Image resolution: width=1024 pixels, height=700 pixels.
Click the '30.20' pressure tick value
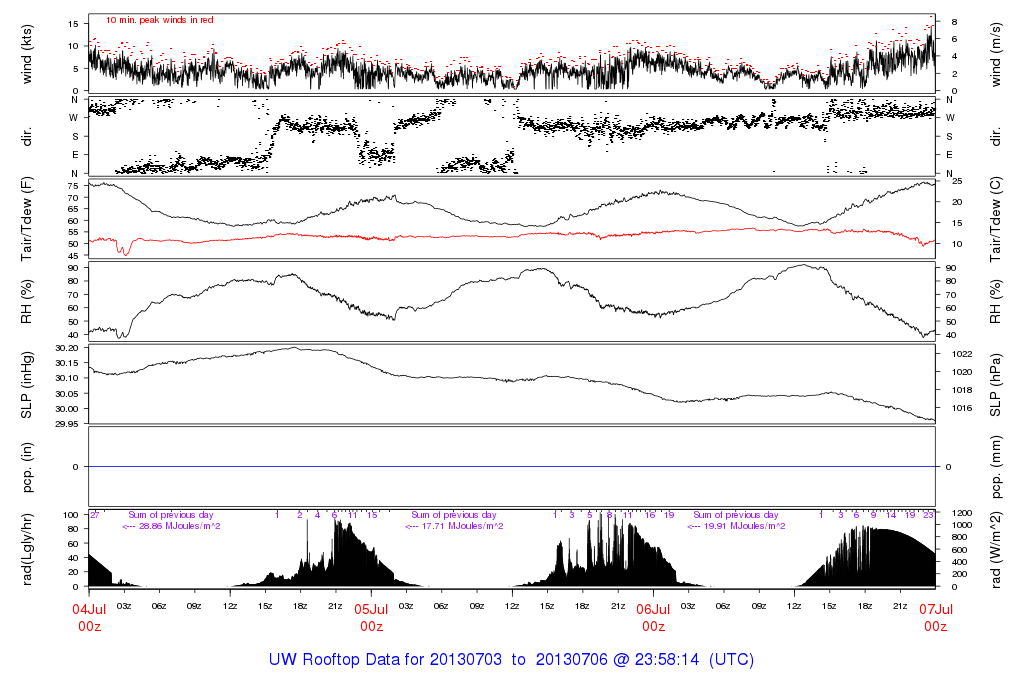tap(68, 348)
